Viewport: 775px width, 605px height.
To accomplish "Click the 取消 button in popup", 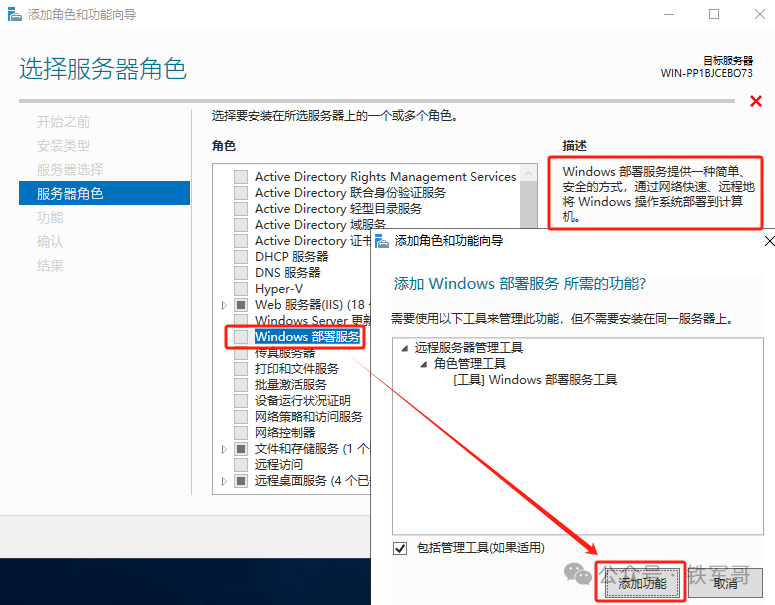I will (725, 583).
